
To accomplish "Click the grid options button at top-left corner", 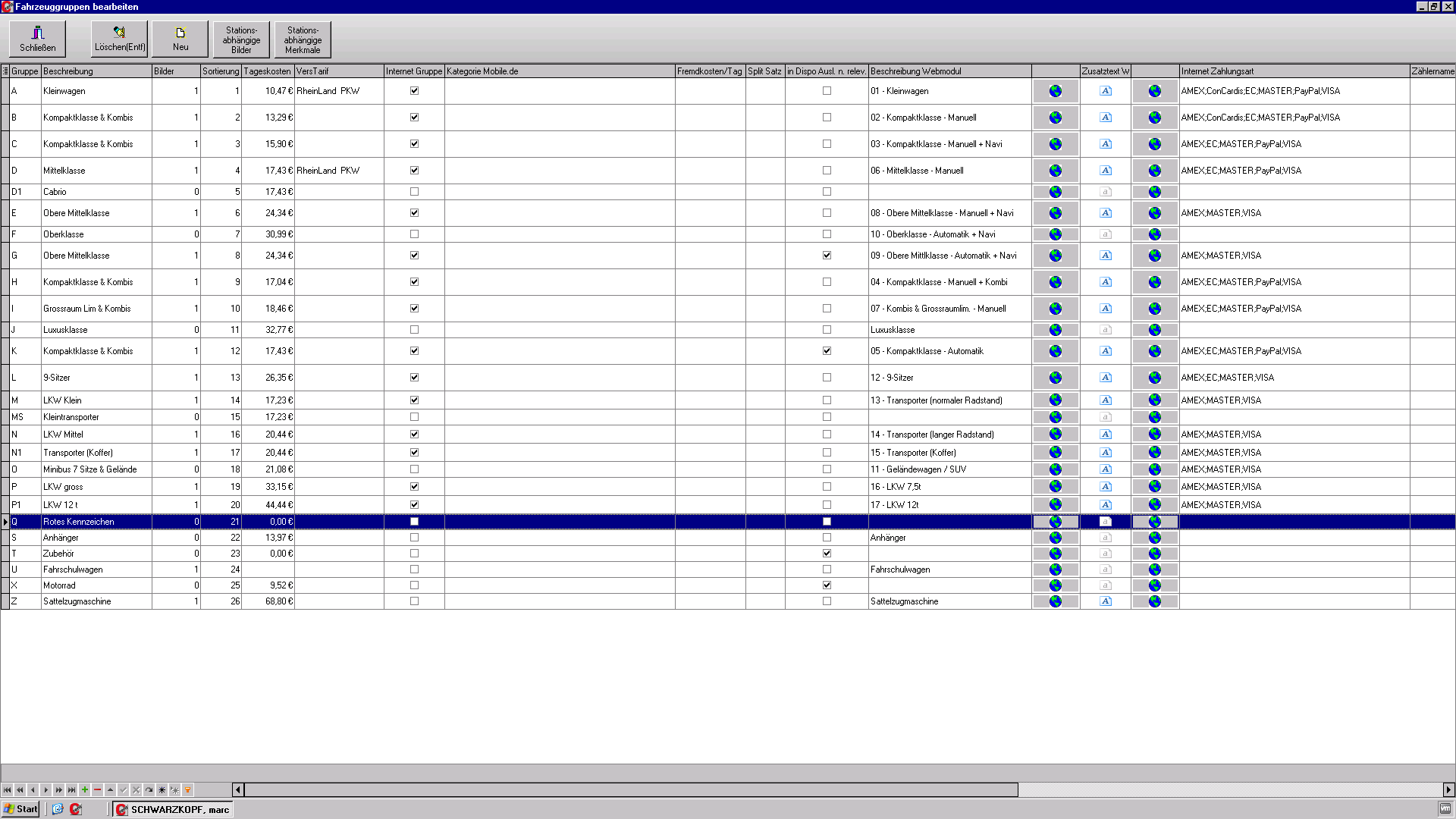I will 5,71.
